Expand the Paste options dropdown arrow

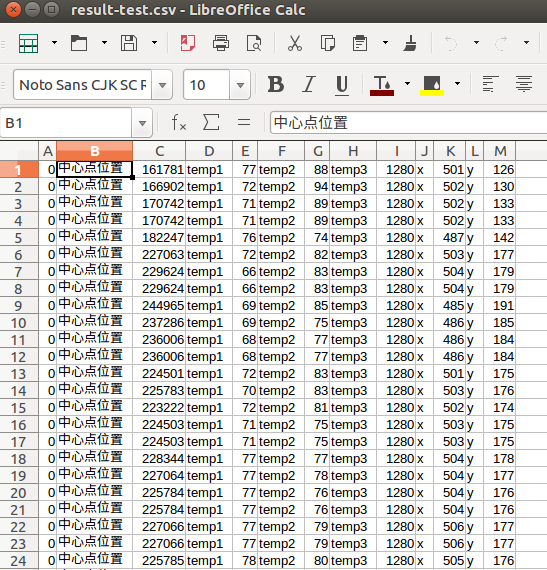click(385, 43)
